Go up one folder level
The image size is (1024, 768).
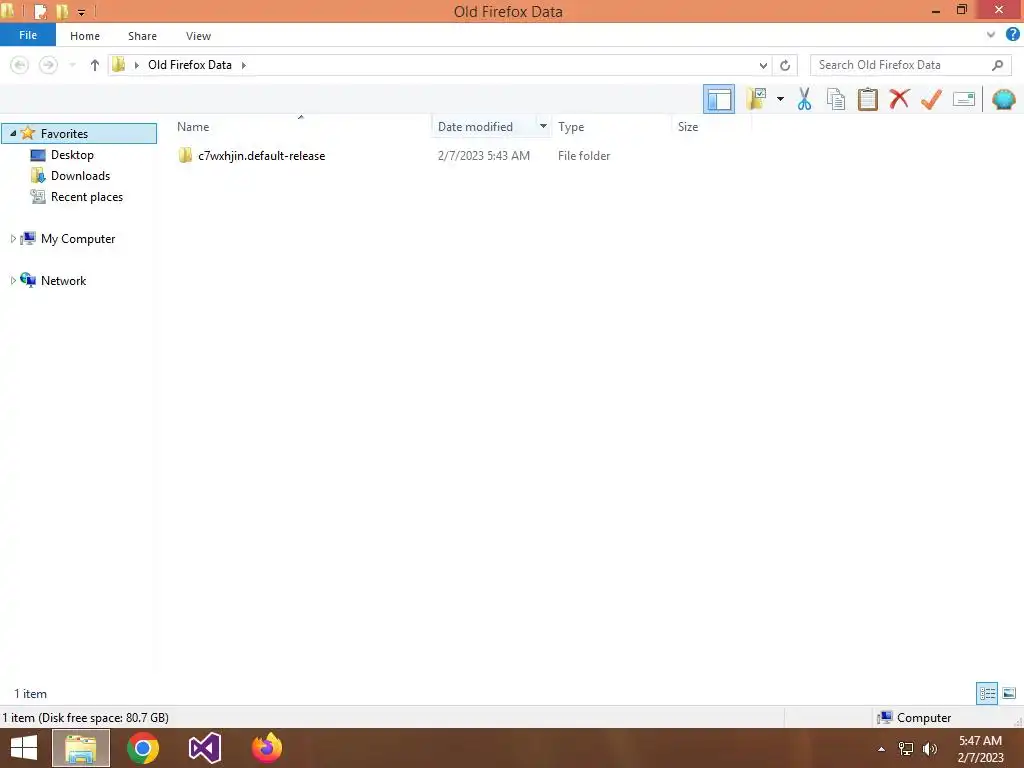(x=95, y=65)
